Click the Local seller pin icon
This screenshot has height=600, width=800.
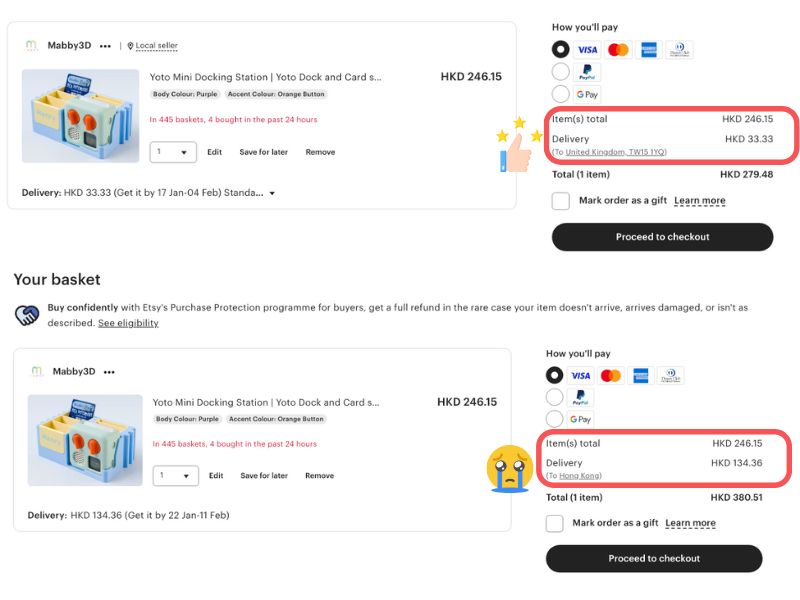coord(130,46)
